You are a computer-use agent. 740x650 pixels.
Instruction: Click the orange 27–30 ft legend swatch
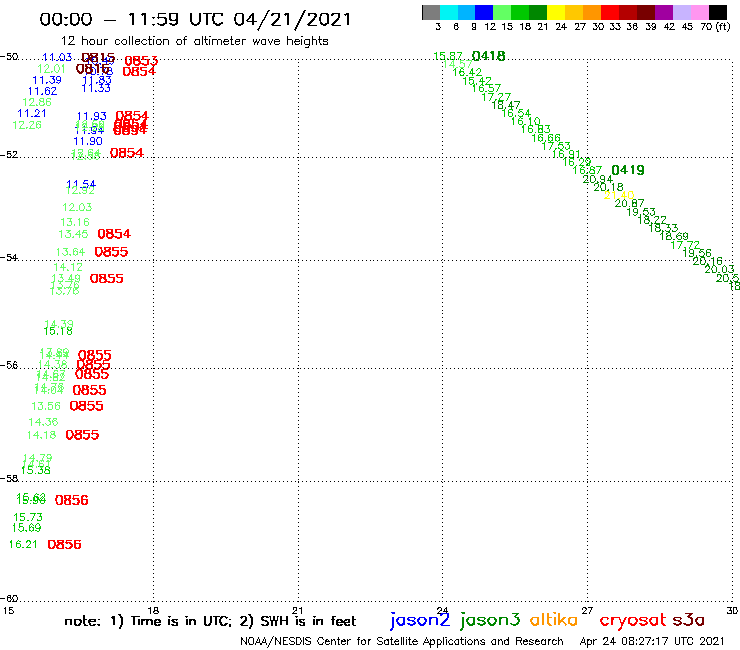(x=591, y=12)
